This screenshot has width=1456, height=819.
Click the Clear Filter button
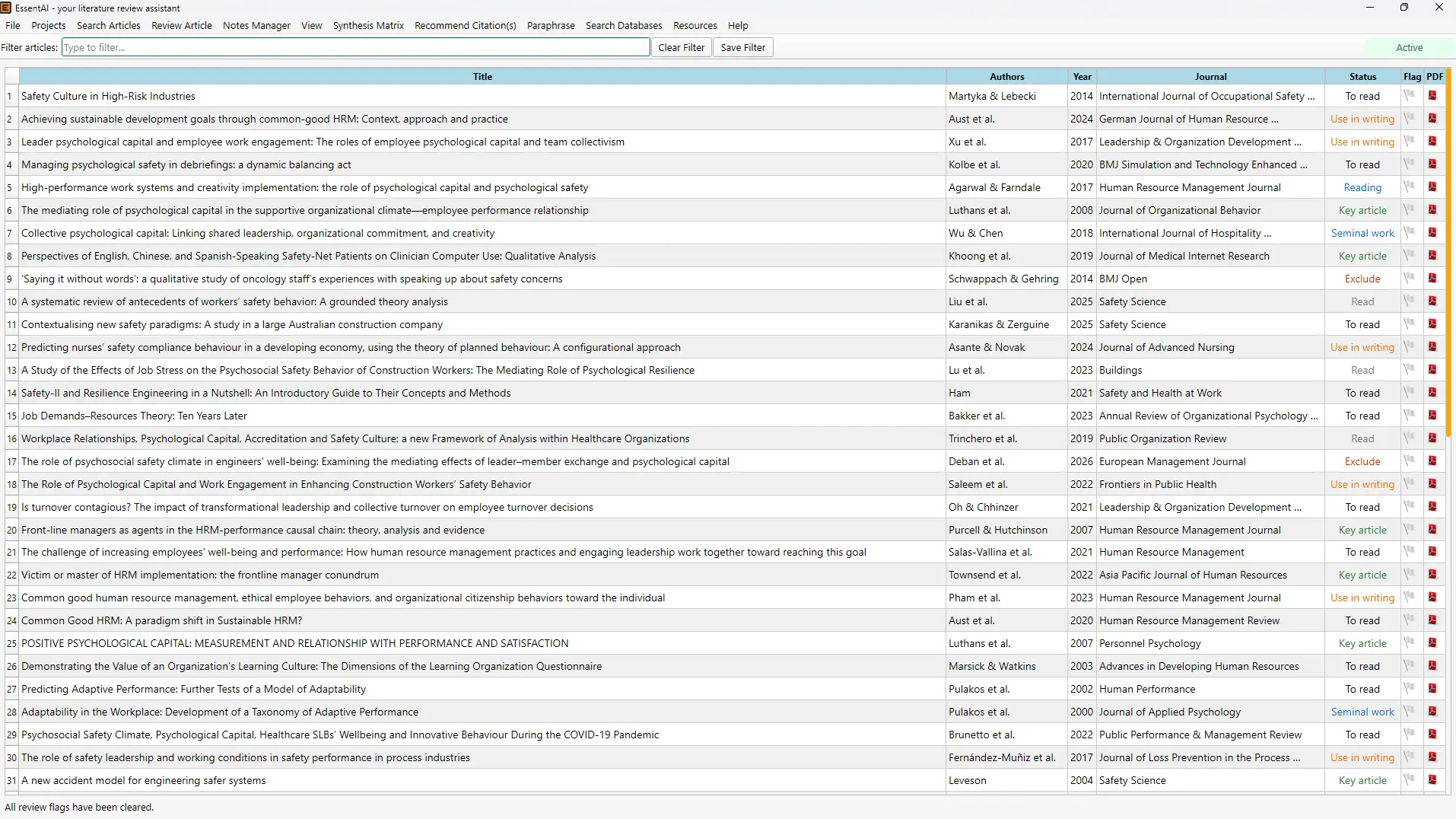pyautogui.click(x=682, y=47)
